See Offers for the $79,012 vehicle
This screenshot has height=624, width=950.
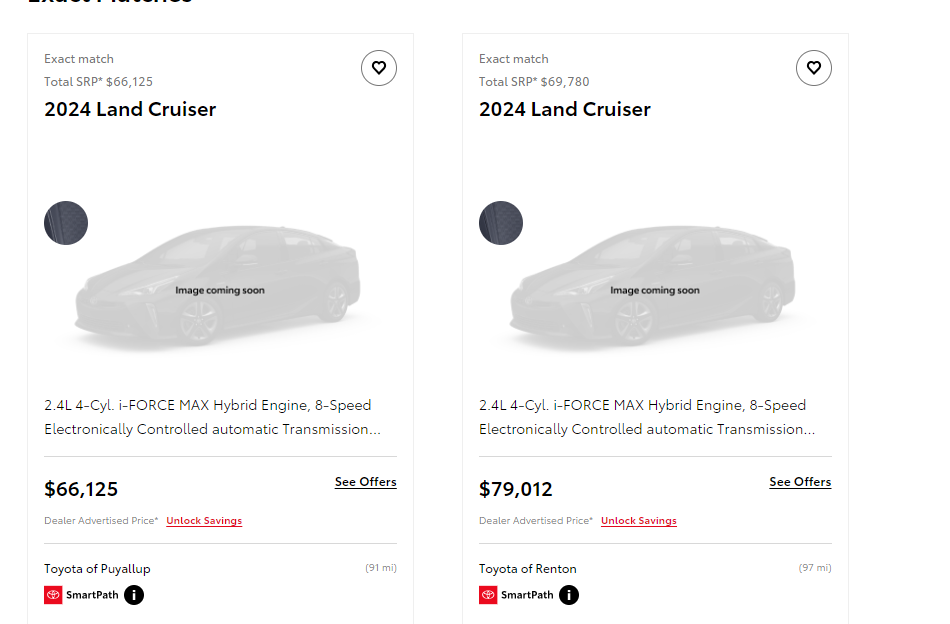[800, 482]
